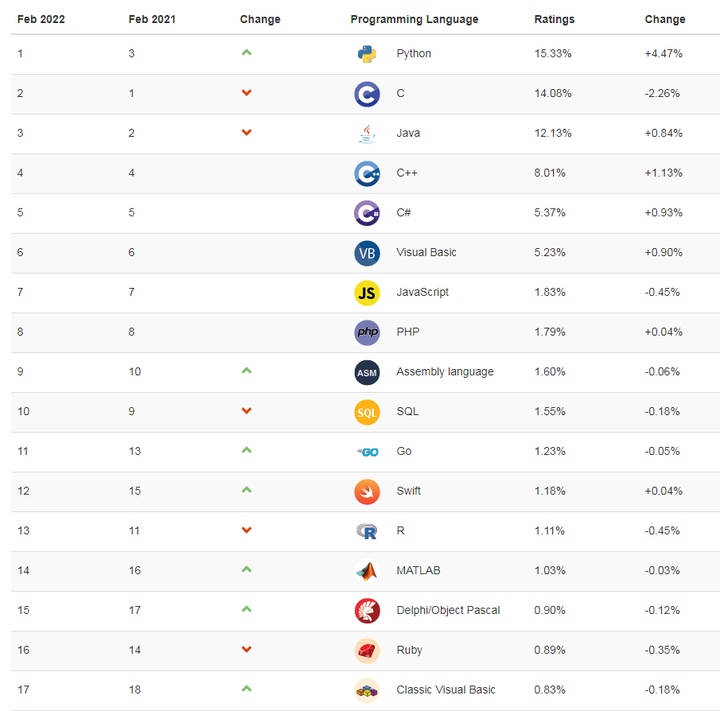Click the Programming Language column header
720x711 pixels.
pos(414,19)
